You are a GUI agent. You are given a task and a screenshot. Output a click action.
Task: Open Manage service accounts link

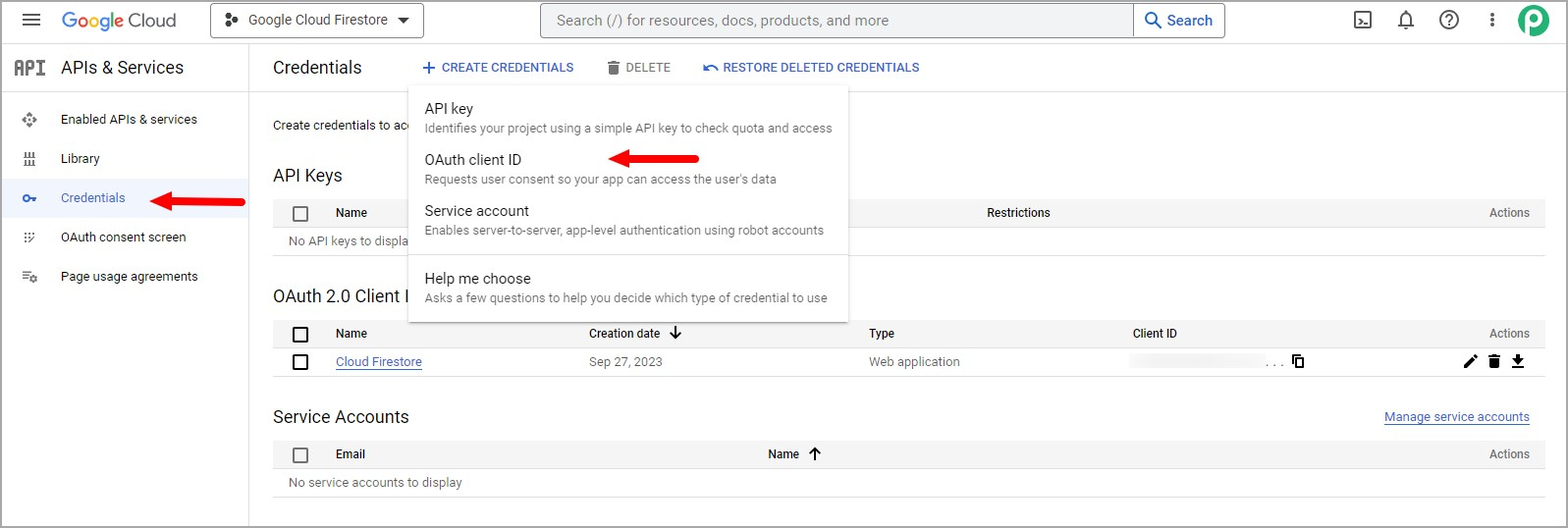click(1457, 417)
